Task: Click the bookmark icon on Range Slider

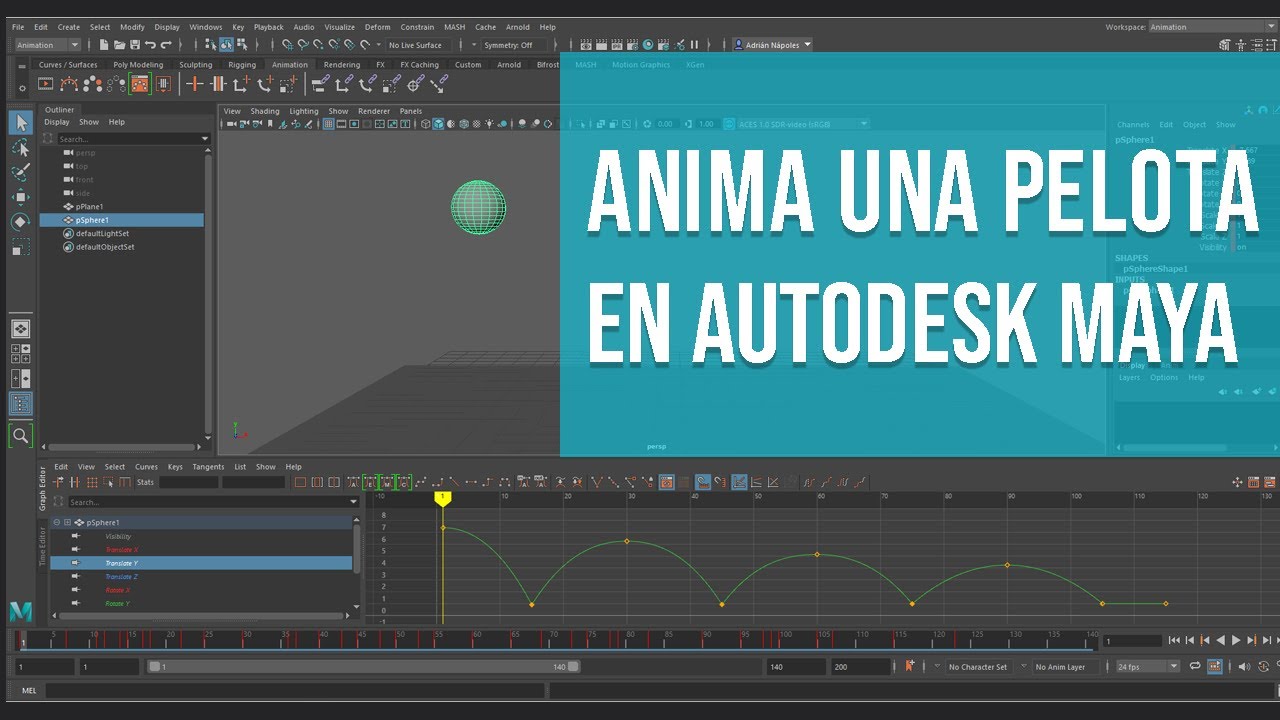Action: coord(910,666)
